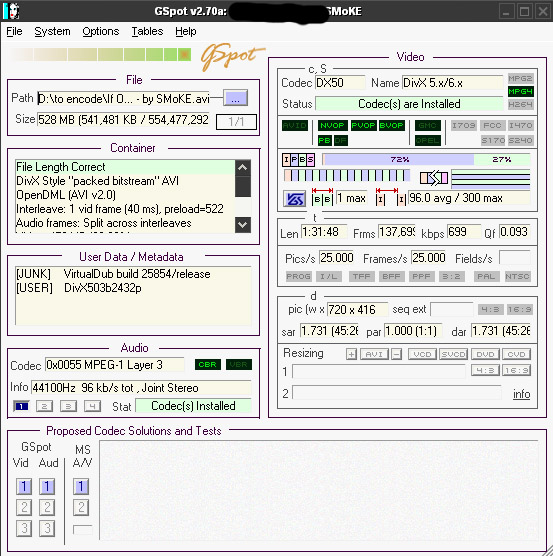Click the QPEL indicator
The width and height of the screenshot is (553, 556).
click(428, 140)
